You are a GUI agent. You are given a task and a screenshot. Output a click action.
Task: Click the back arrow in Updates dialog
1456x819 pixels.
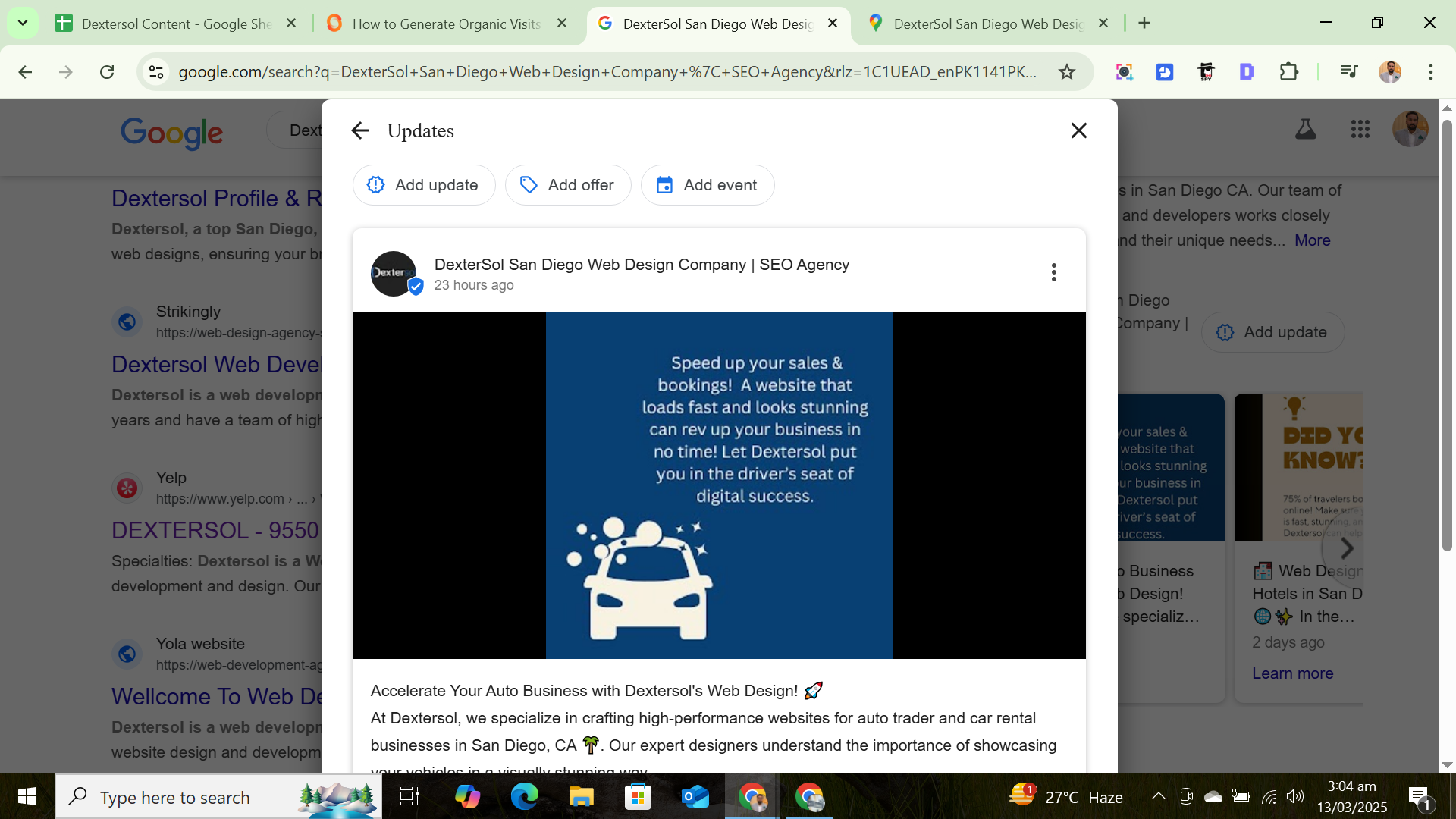tap(360, 130)
